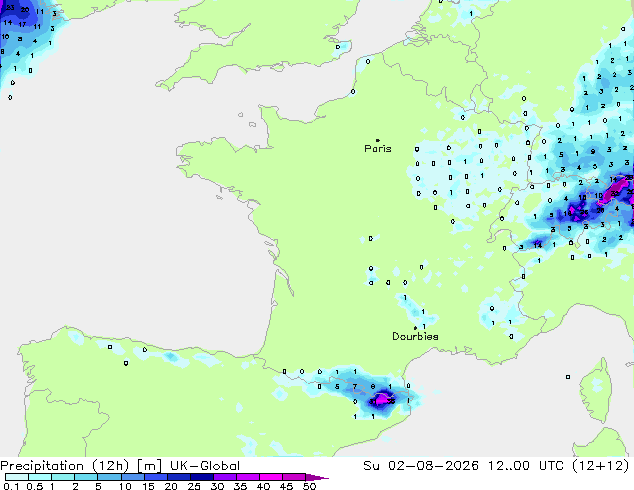Click the '10' legend scale value
The image size is (634, 490).
(x=125, y=486)
